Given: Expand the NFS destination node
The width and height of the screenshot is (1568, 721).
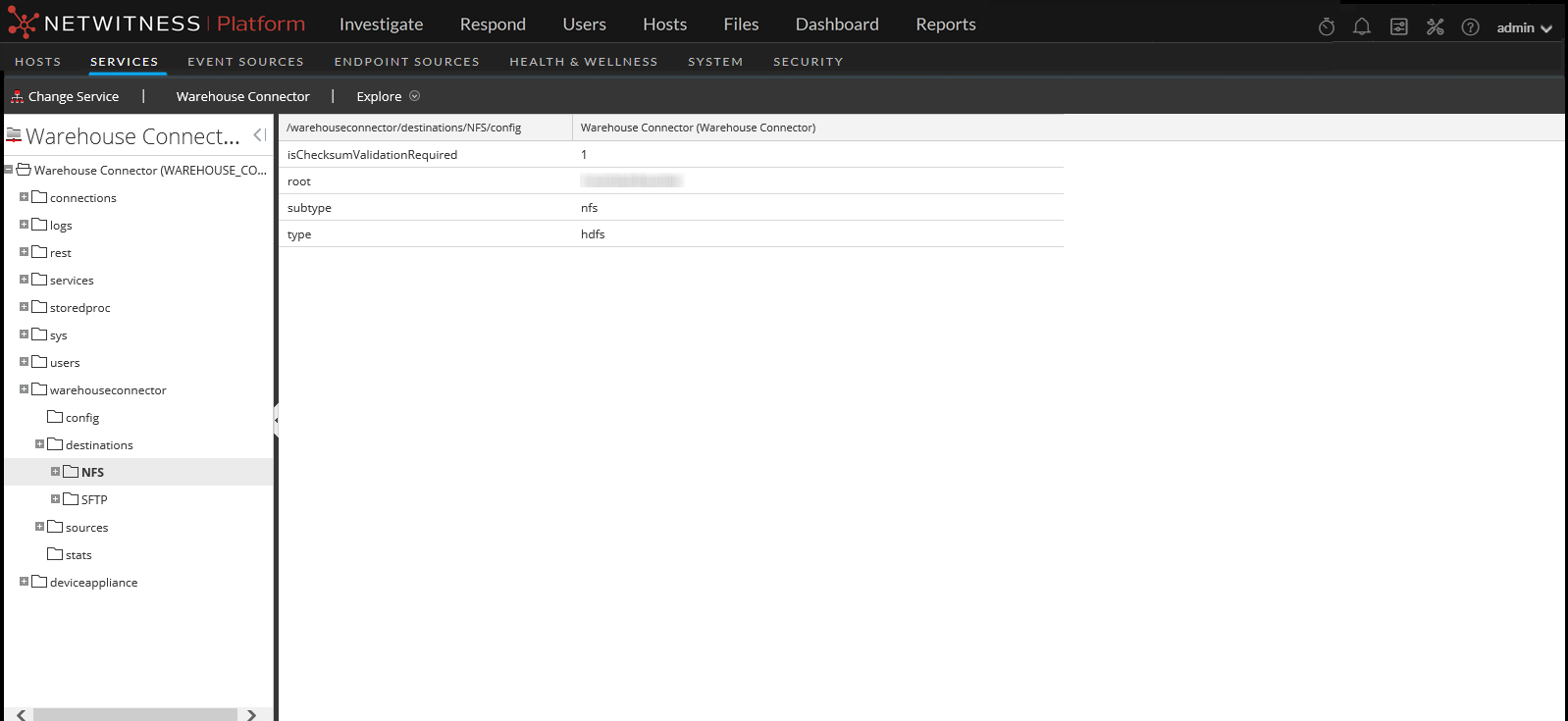Looking at the screenshot, I should point(55,472).
